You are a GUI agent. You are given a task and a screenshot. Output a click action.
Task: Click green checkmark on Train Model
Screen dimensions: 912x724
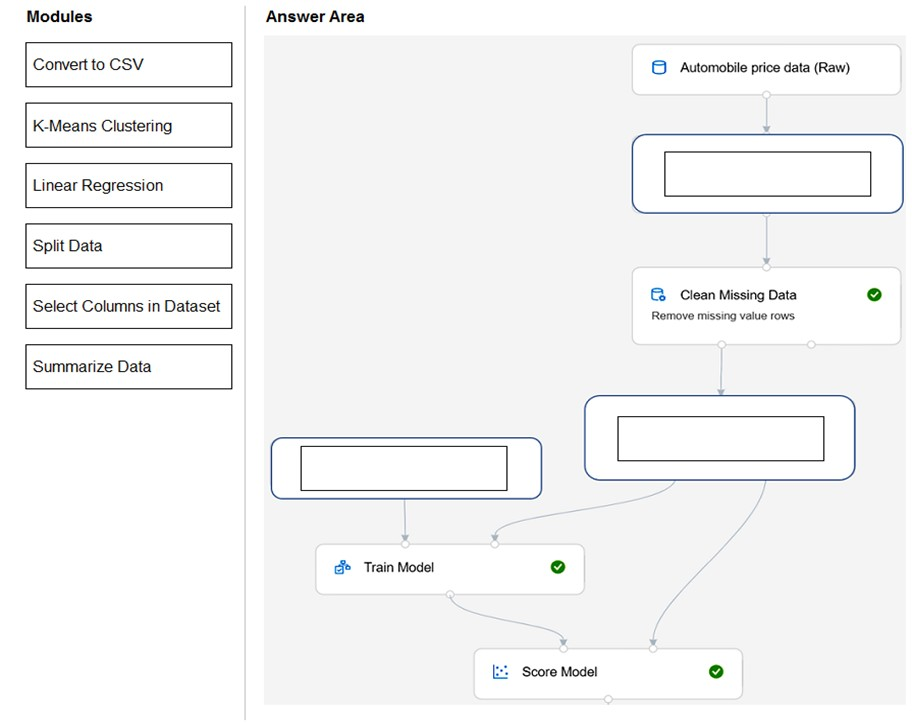[x=558, y=567]
